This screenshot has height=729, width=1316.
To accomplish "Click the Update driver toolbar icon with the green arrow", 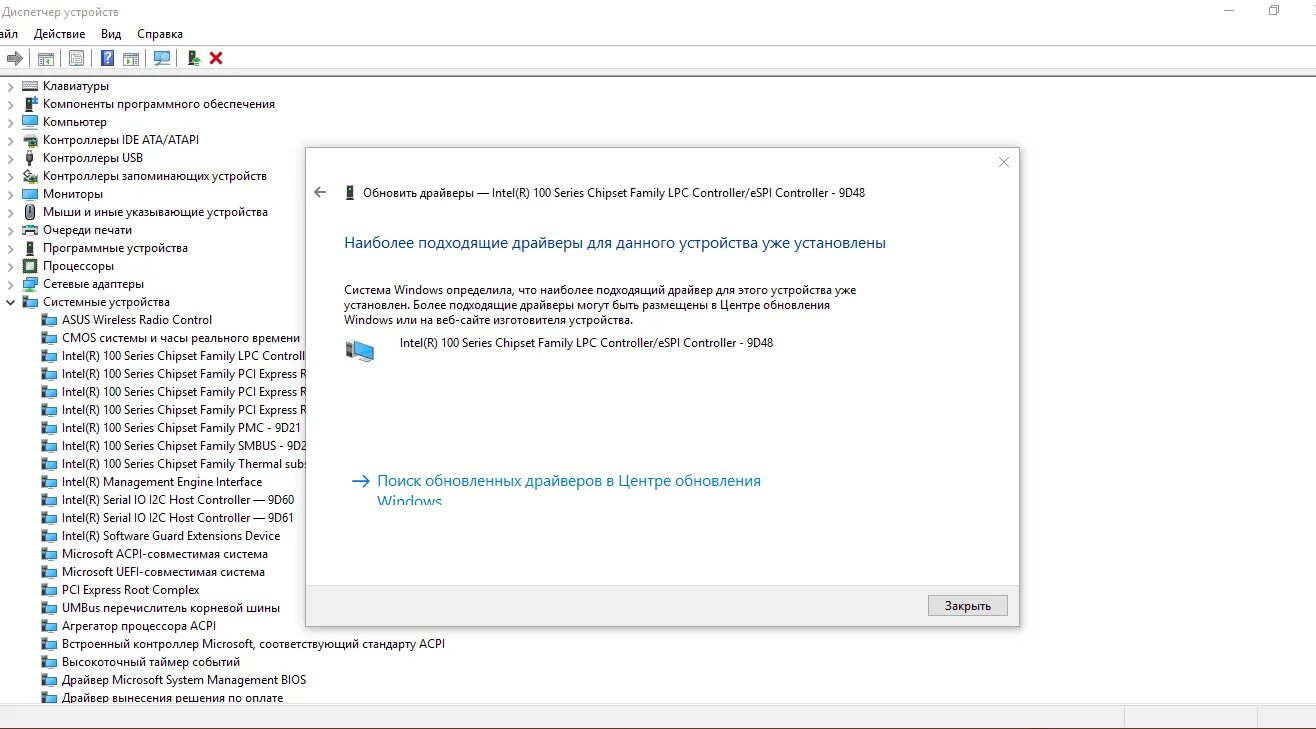I will [194, 58].
